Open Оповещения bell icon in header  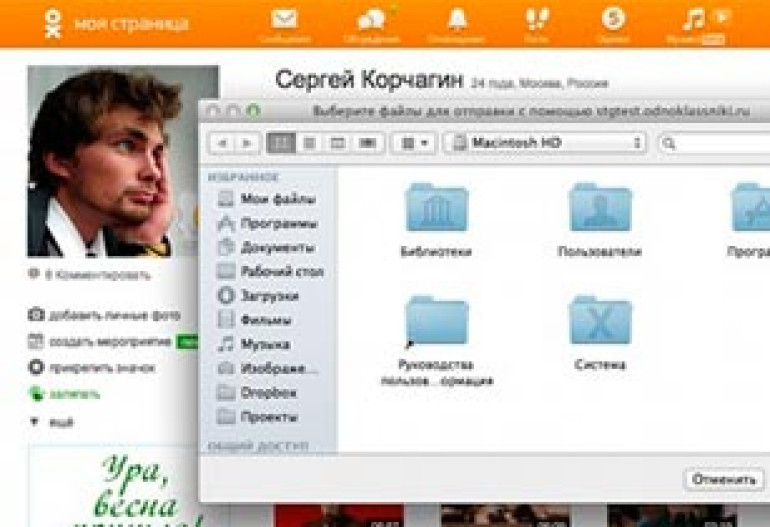(457, 20)
